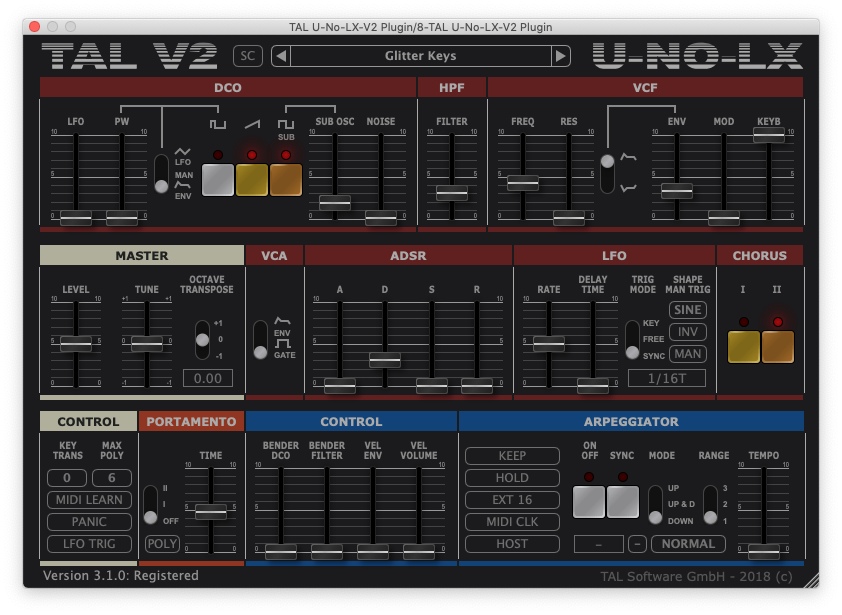This screenshot has width=842, height=615.
Task: Click the HPF FILTER slider handle
Action: point(452,192)
